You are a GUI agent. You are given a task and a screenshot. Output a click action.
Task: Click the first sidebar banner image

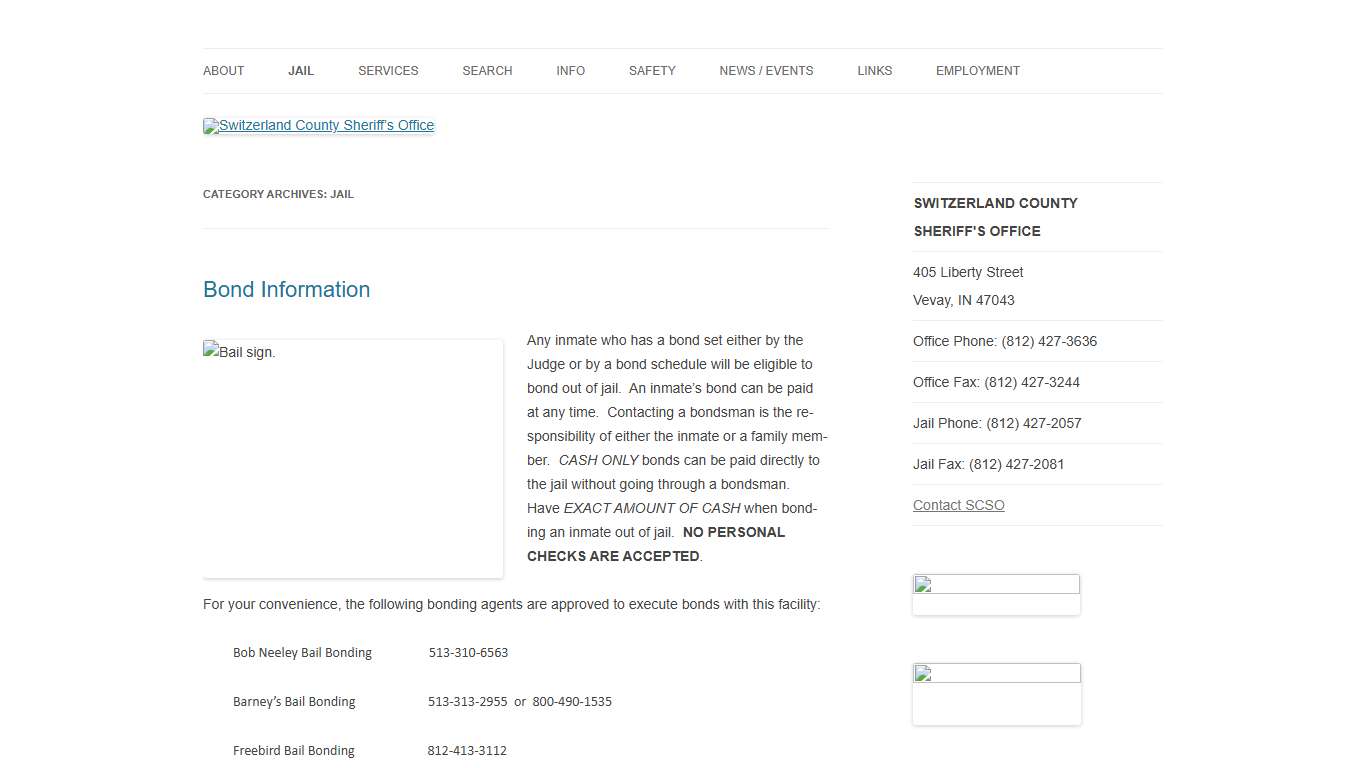[x=996, y=594]
